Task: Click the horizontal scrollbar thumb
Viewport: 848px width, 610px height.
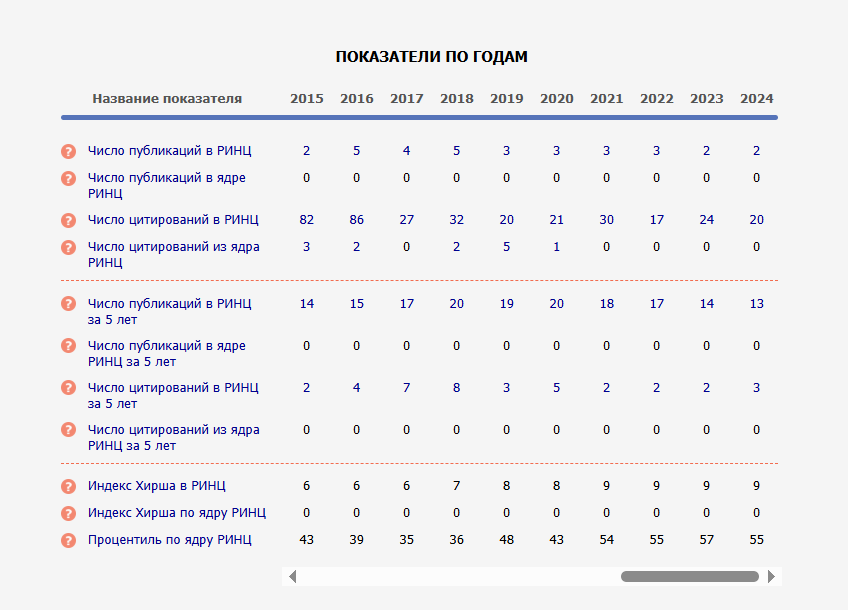Action: tap(689, 576)
